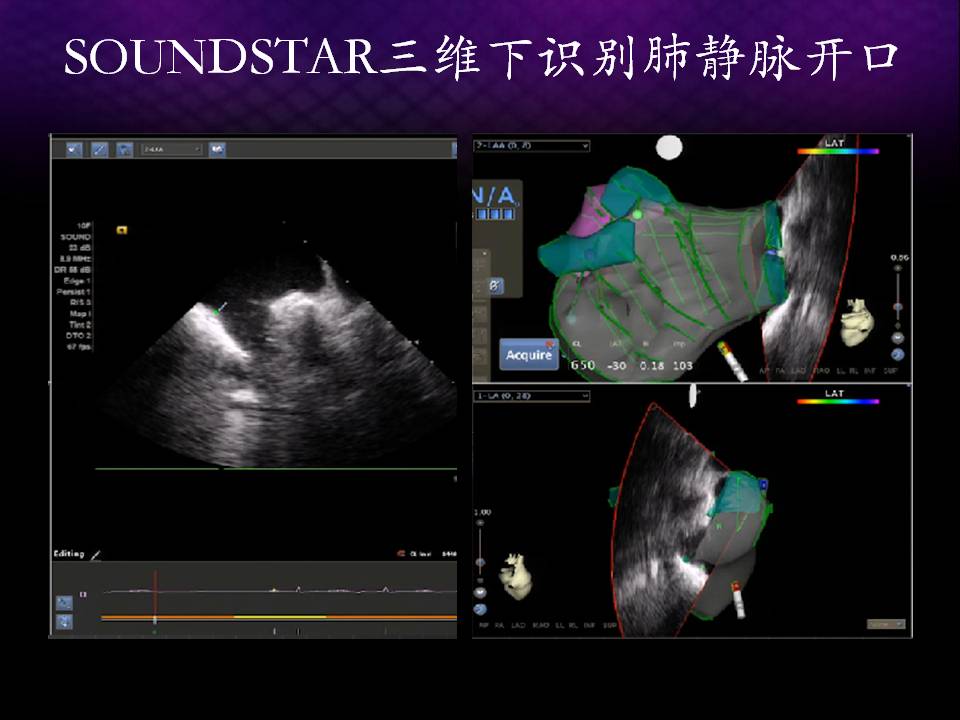This screenshot has width=960, height=720.
Task: Click lower icon left of ECG strip
Action: coord(64,622)
